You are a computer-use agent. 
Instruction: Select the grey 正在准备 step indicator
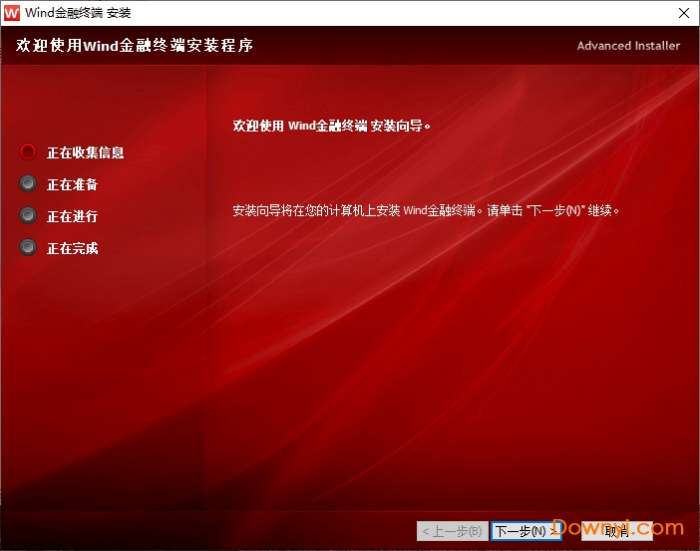[28, 184]
